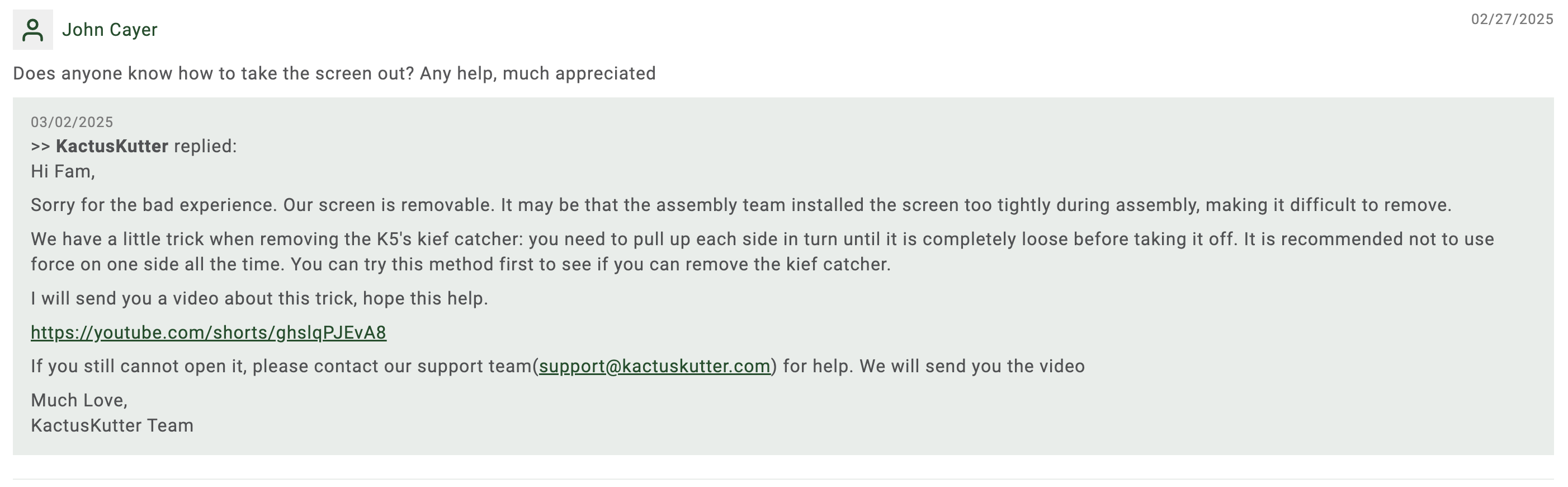
Task: Click the '>>' marker before KactusKutter
Action: pyautogui.click(x=40, y=146)
